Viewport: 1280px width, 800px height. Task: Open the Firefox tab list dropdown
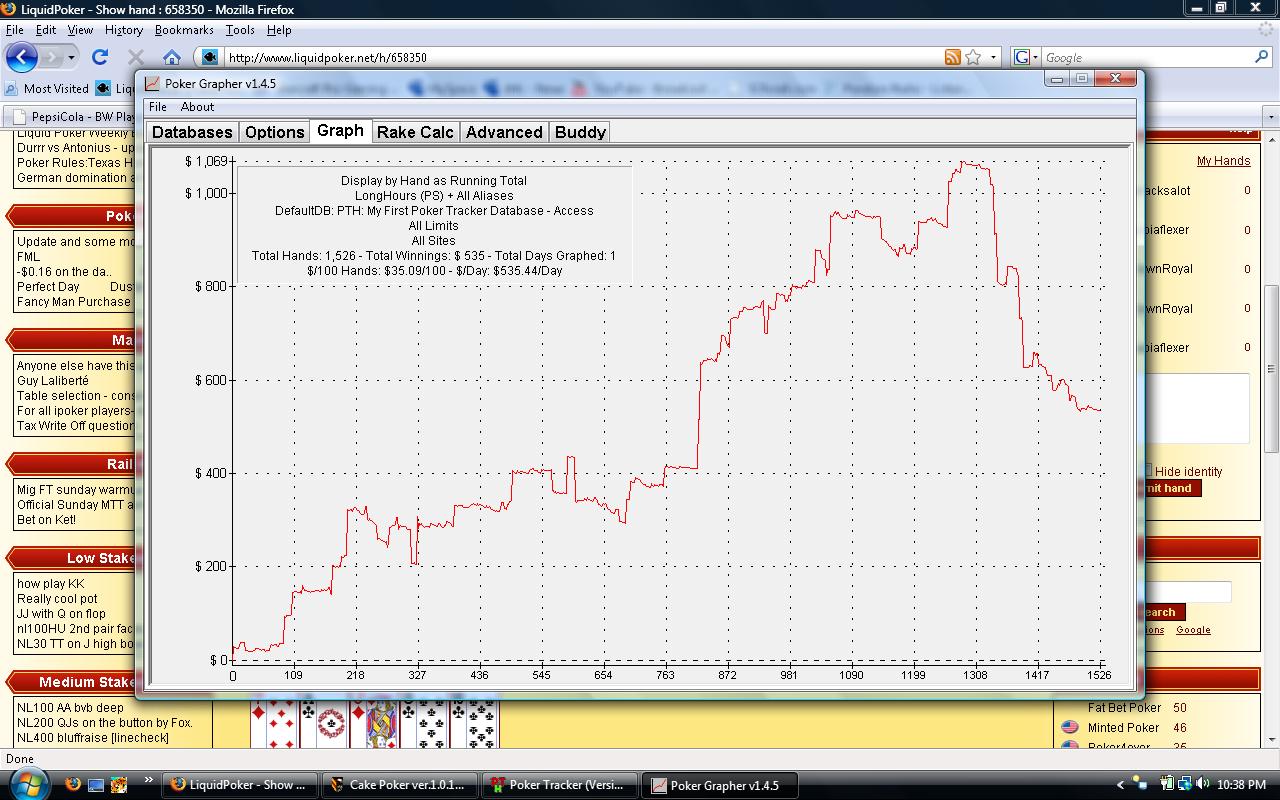tap(1271, 116)
